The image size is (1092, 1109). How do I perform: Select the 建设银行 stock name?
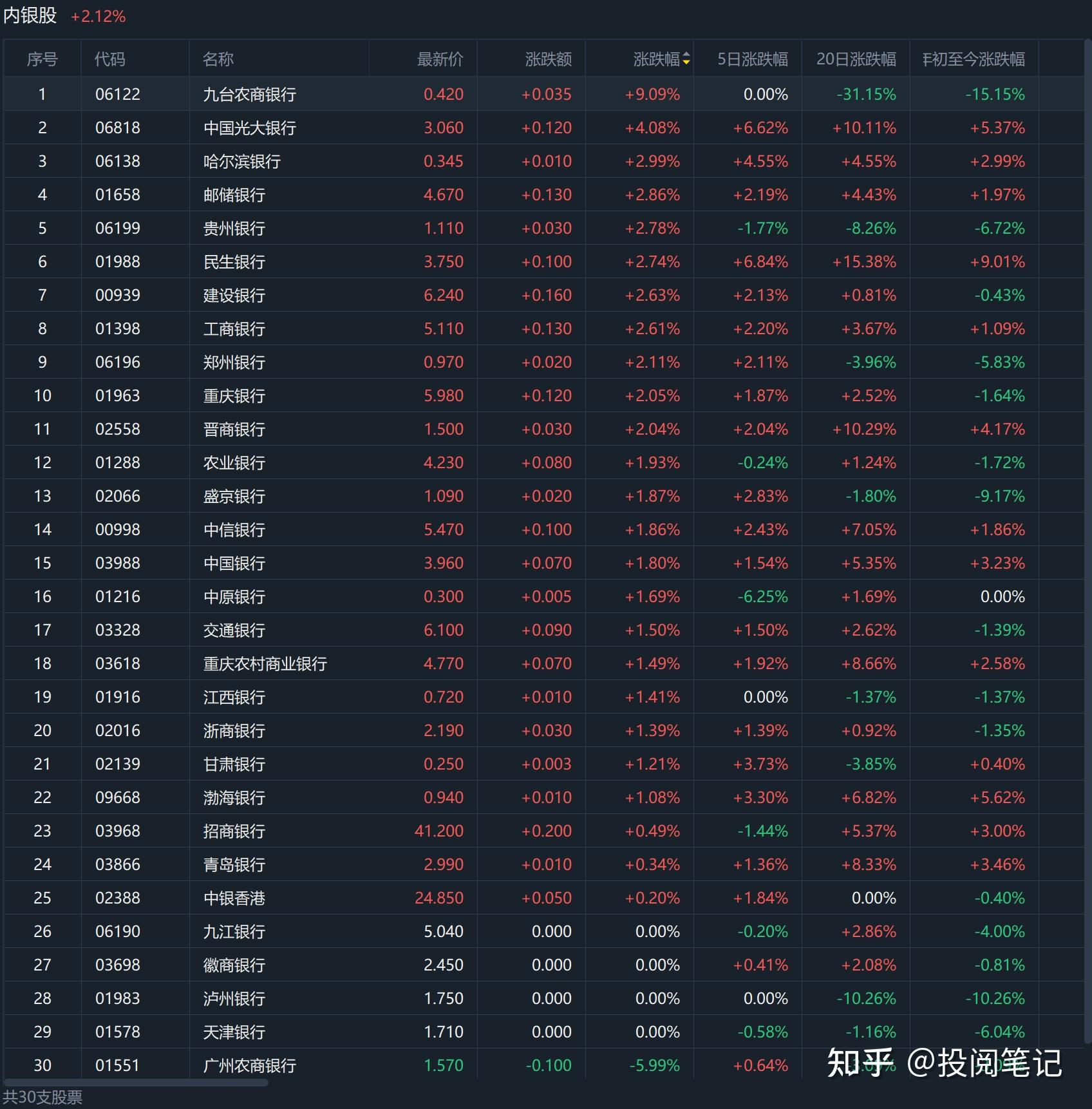[234, 295]
